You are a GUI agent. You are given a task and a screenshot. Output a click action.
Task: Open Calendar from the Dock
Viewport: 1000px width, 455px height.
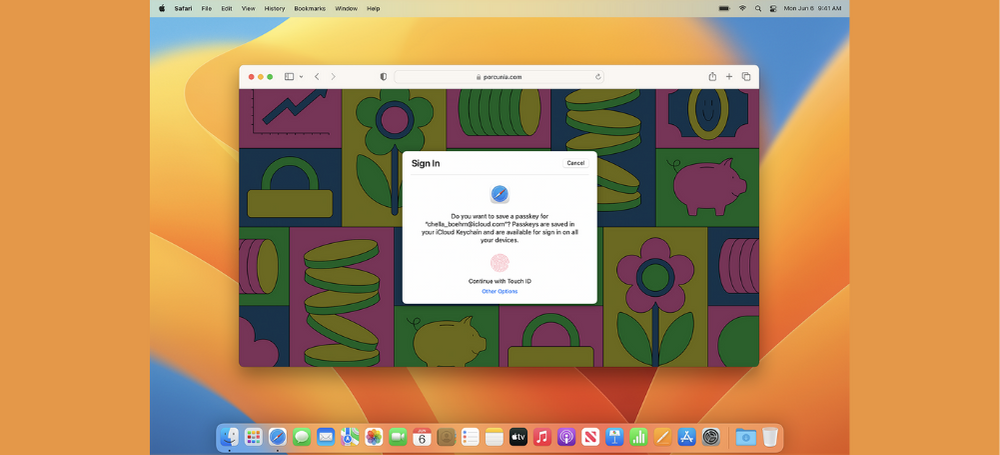(422, 436)
